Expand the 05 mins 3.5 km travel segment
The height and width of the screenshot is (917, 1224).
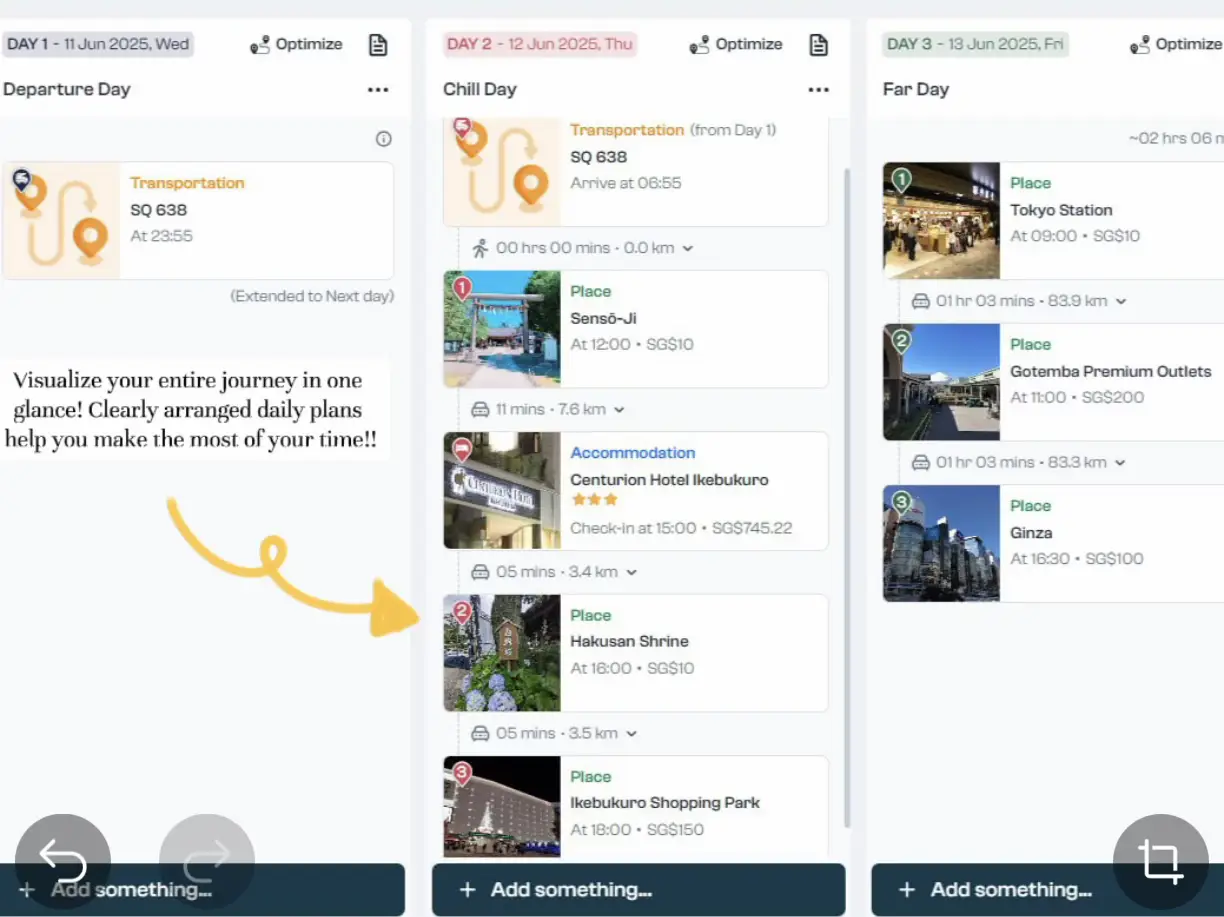(631, 733)
